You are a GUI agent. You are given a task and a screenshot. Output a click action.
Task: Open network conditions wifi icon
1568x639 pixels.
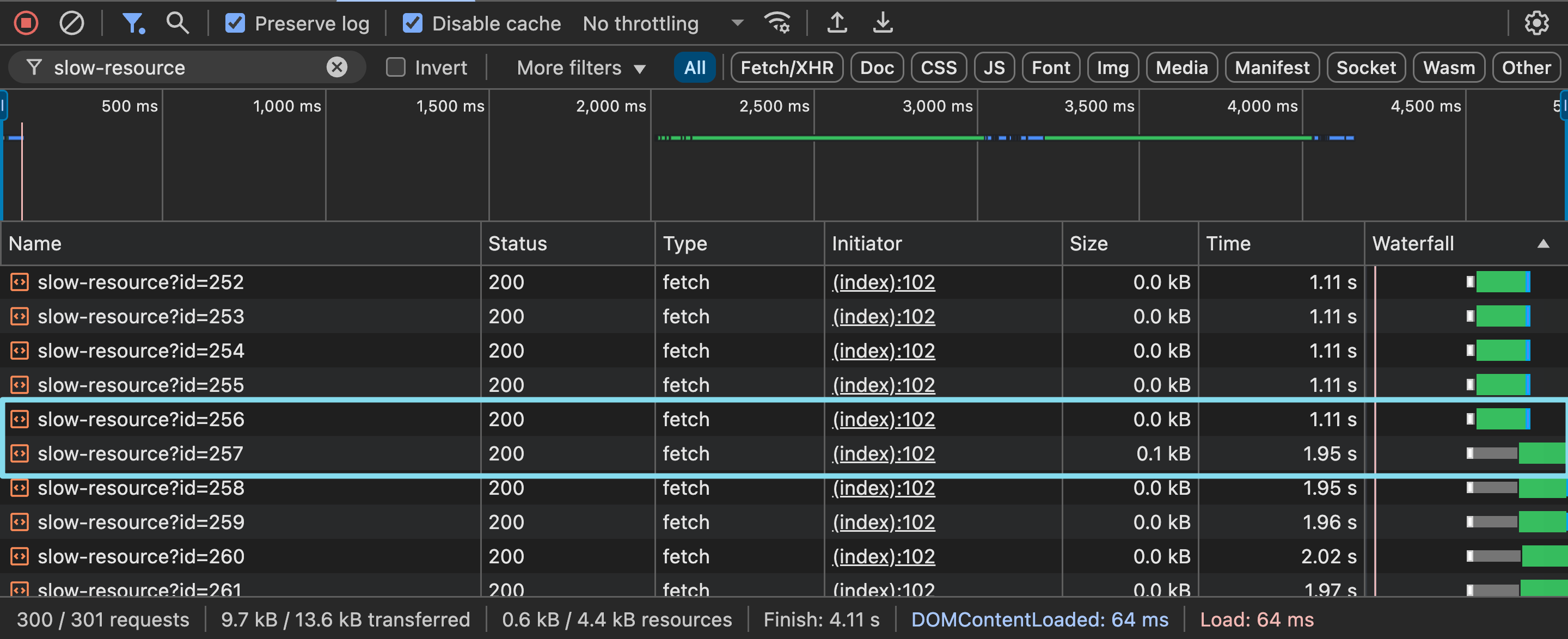[777, 23]
